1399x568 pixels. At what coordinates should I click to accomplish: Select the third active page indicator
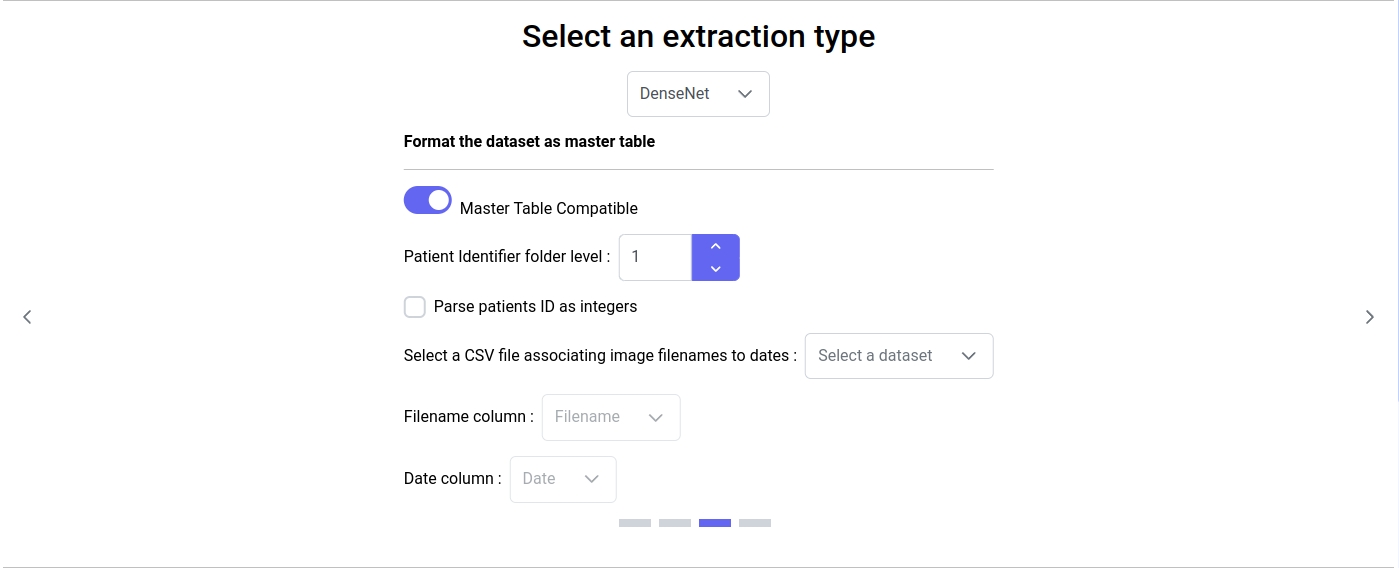[715, 523]
